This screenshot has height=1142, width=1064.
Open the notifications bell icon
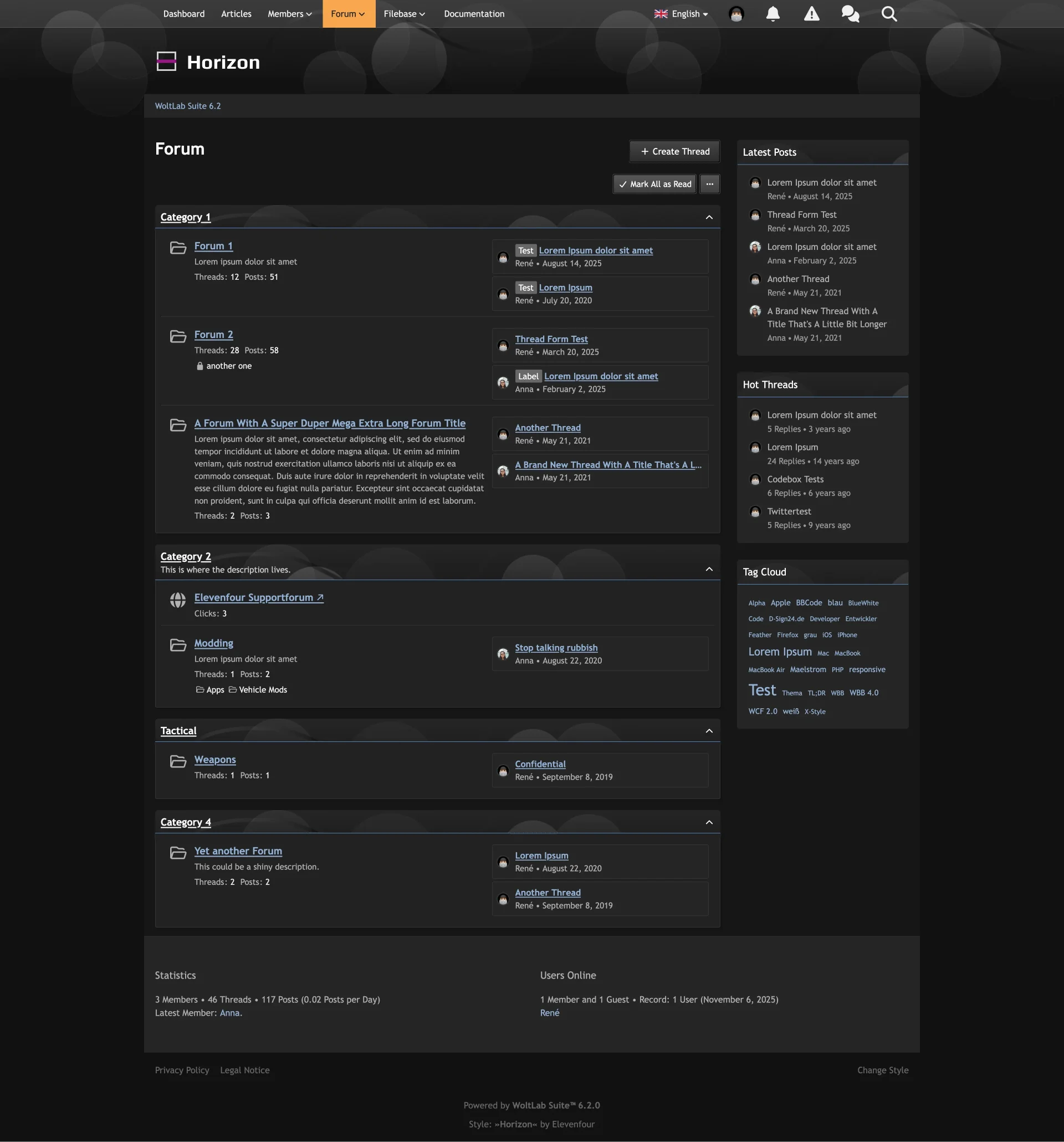click(773, 14)
